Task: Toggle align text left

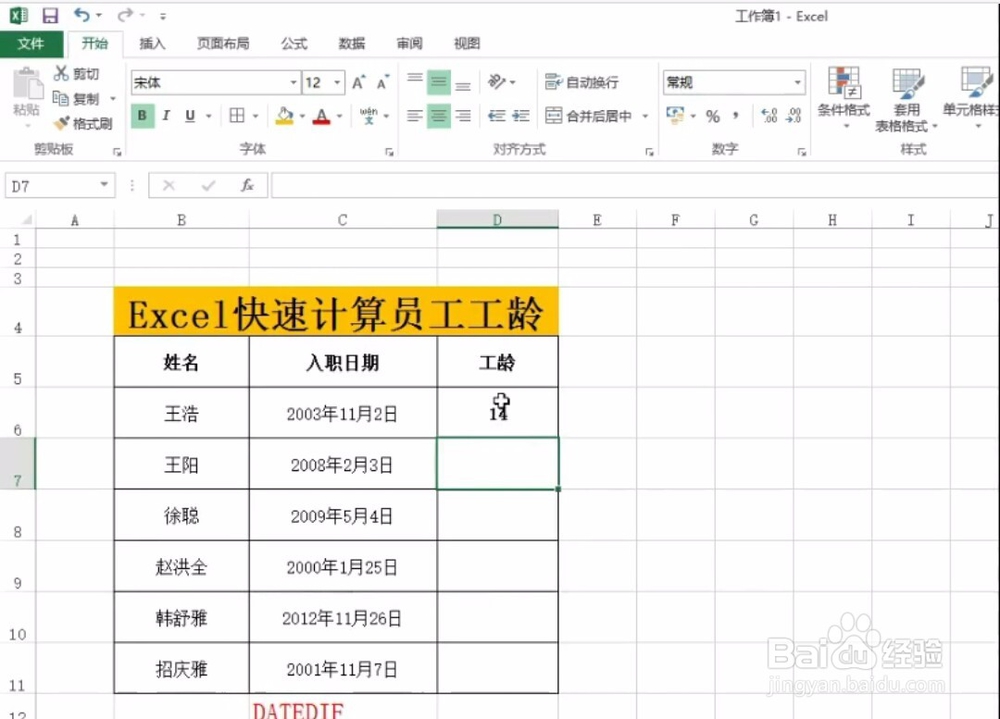Action: 415,115
